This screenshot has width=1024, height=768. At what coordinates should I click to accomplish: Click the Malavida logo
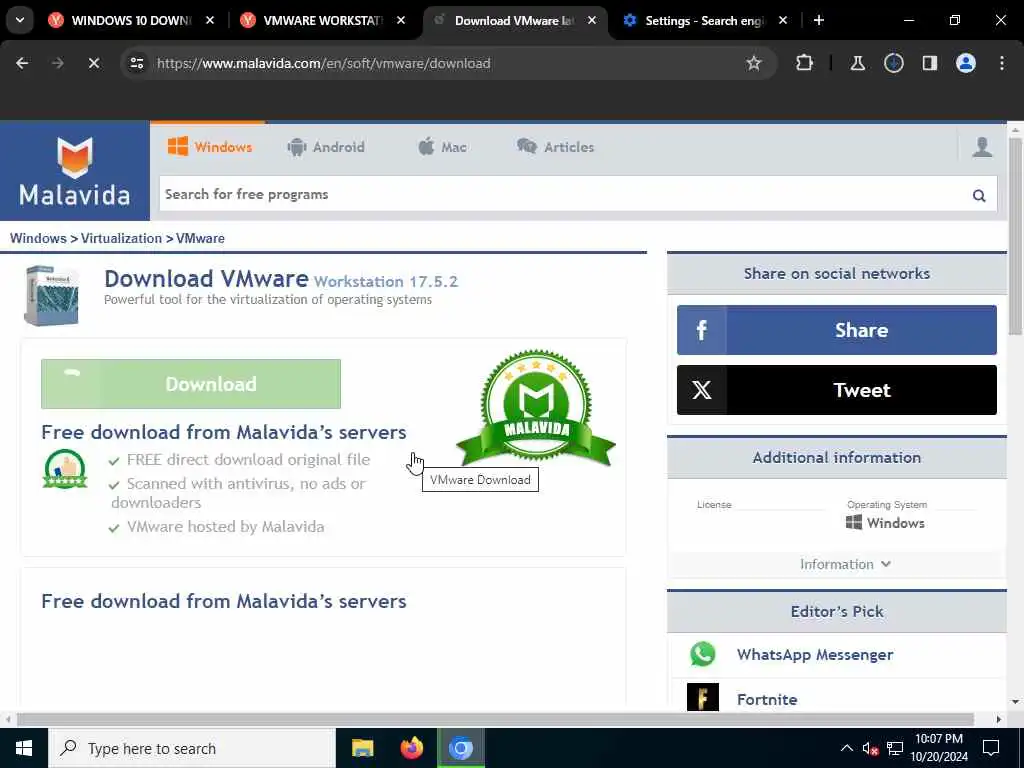(x=74, y=171)
